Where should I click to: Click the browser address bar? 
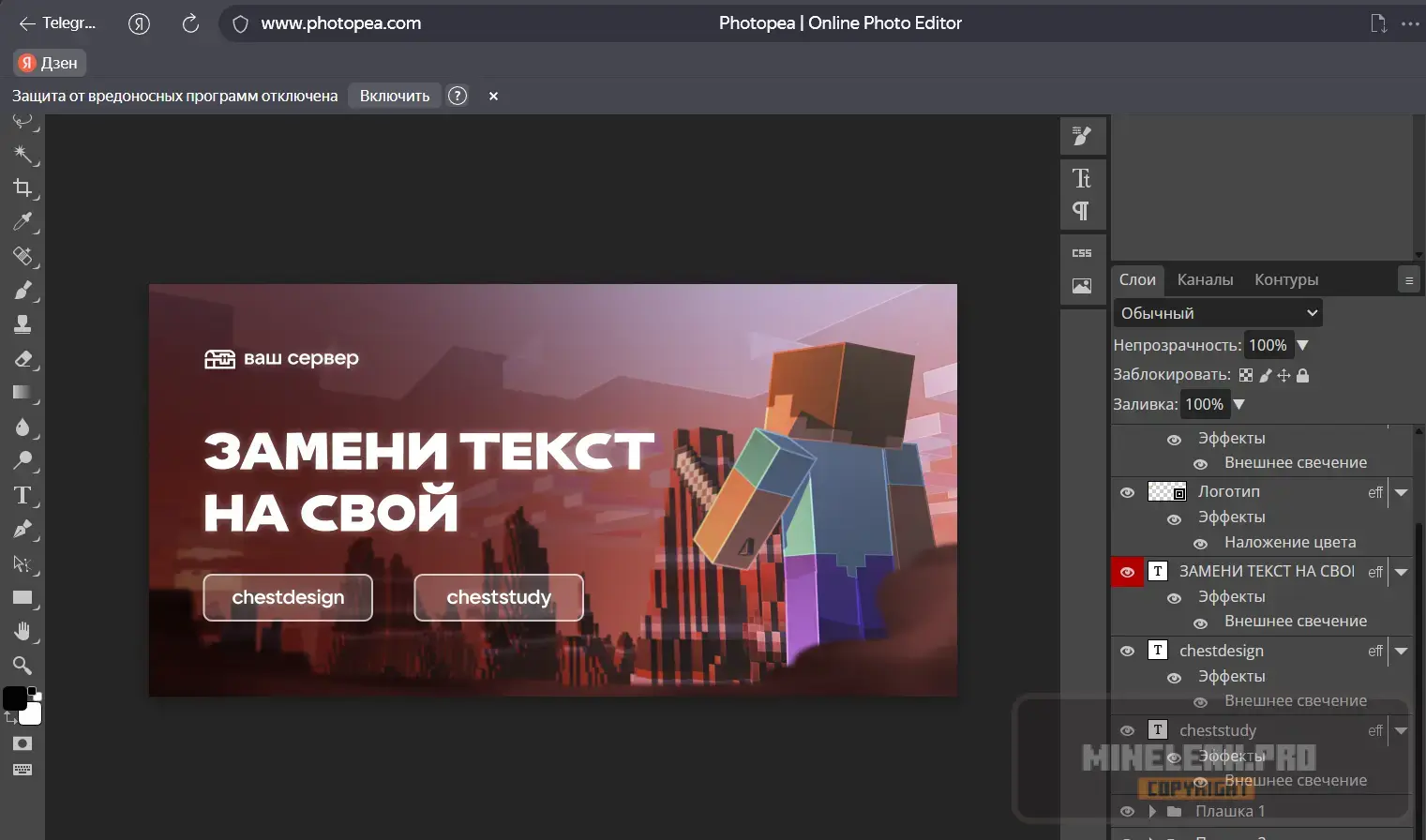339,22
